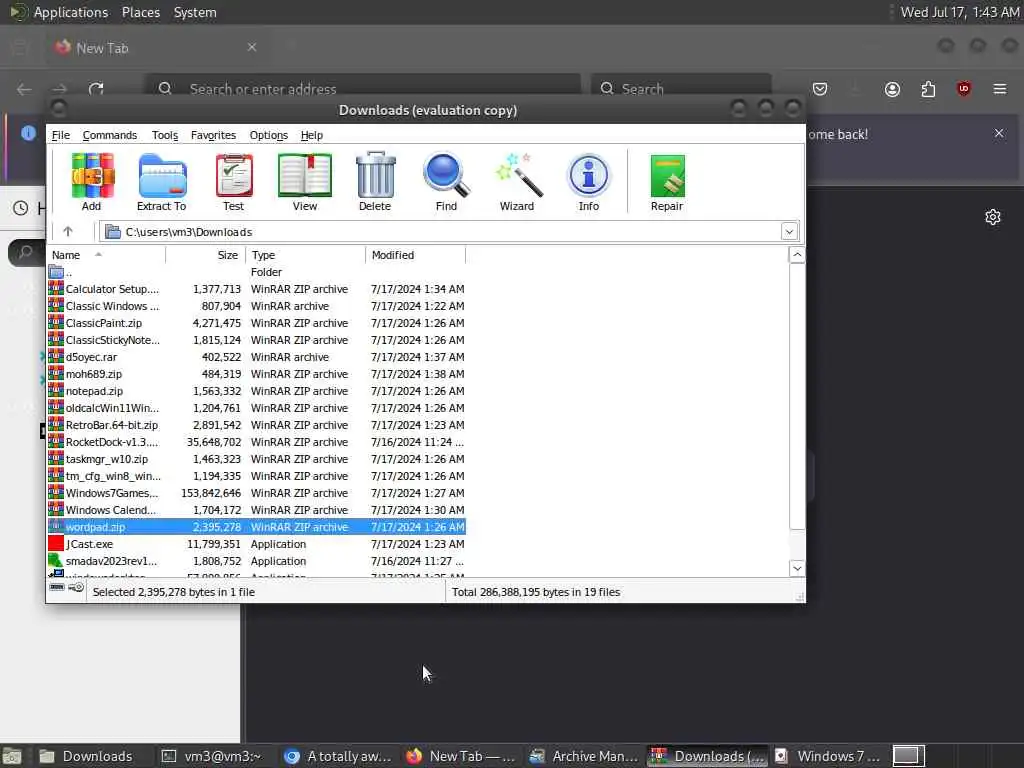
Task: Sort by the Modified column header
Action: [x=415, y=255]
